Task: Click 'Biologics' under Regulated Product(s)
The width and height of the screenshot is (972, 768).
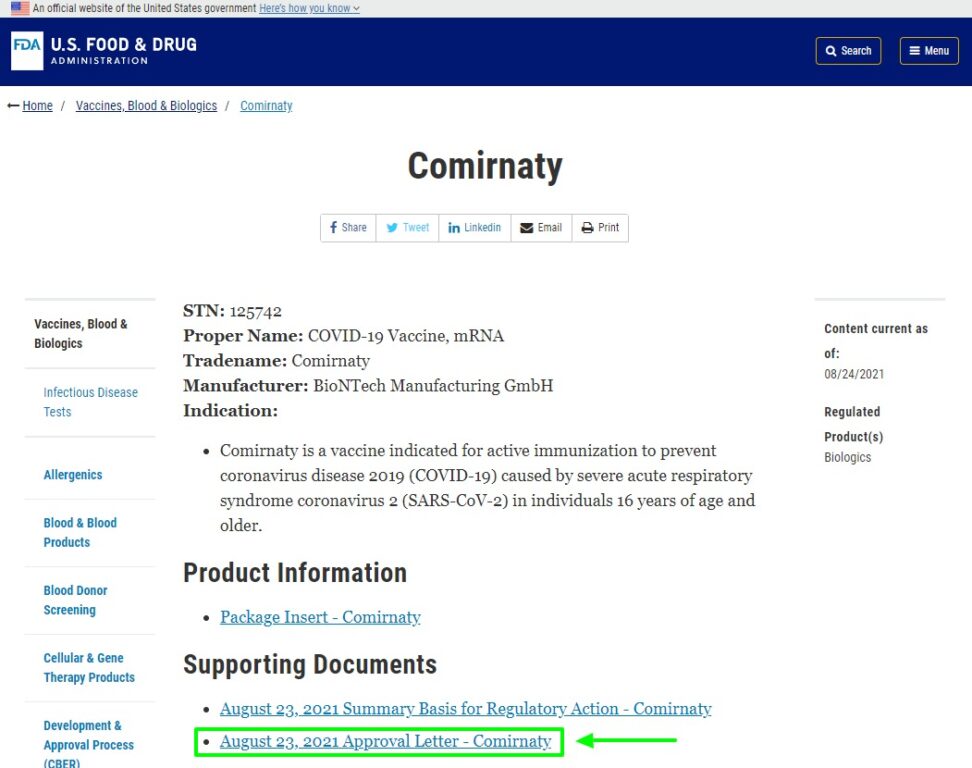Action: (x=847, y=457)
